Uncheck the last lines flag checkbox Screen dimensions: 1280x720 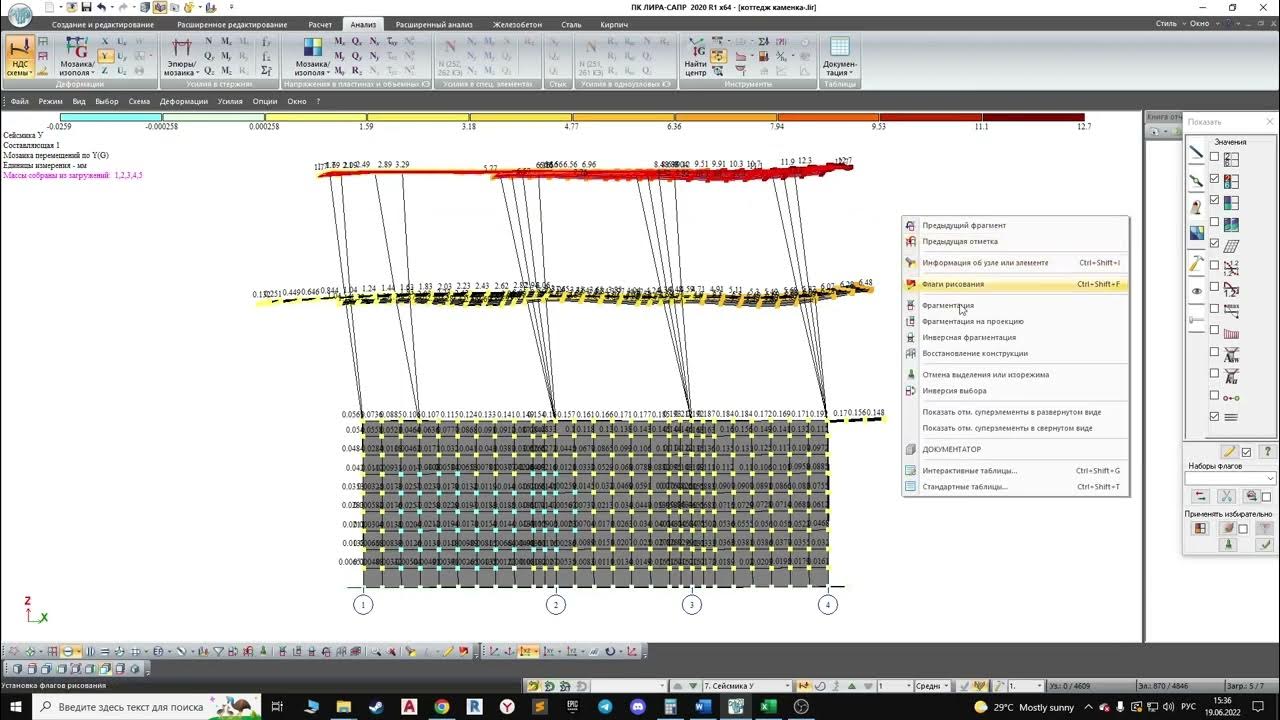[x=1215, y=417]
